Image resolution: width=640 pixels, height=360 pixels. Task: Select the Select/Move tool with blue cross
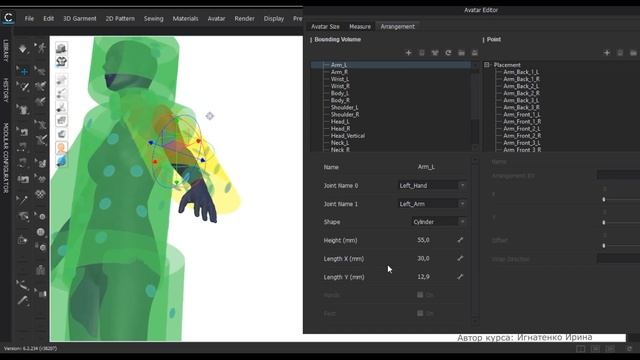point(23,71)
